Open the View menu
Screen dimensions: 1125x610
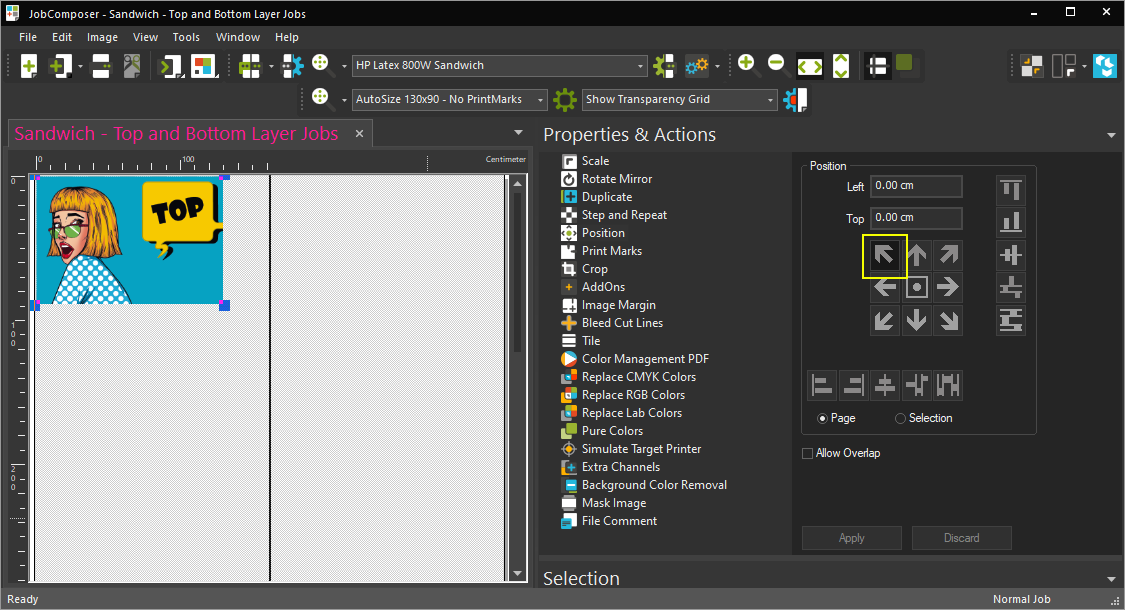(x=145, y=37)
